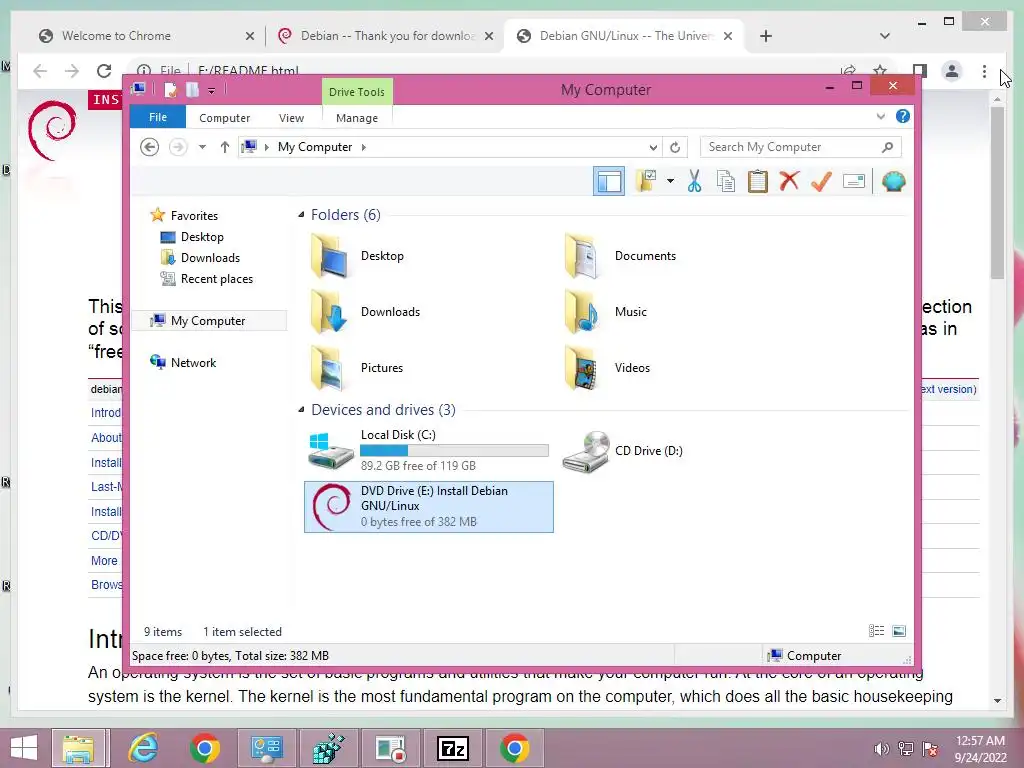
Task: Click Local Disk (C:) capacity bar
Action: (x=454, y=451)
